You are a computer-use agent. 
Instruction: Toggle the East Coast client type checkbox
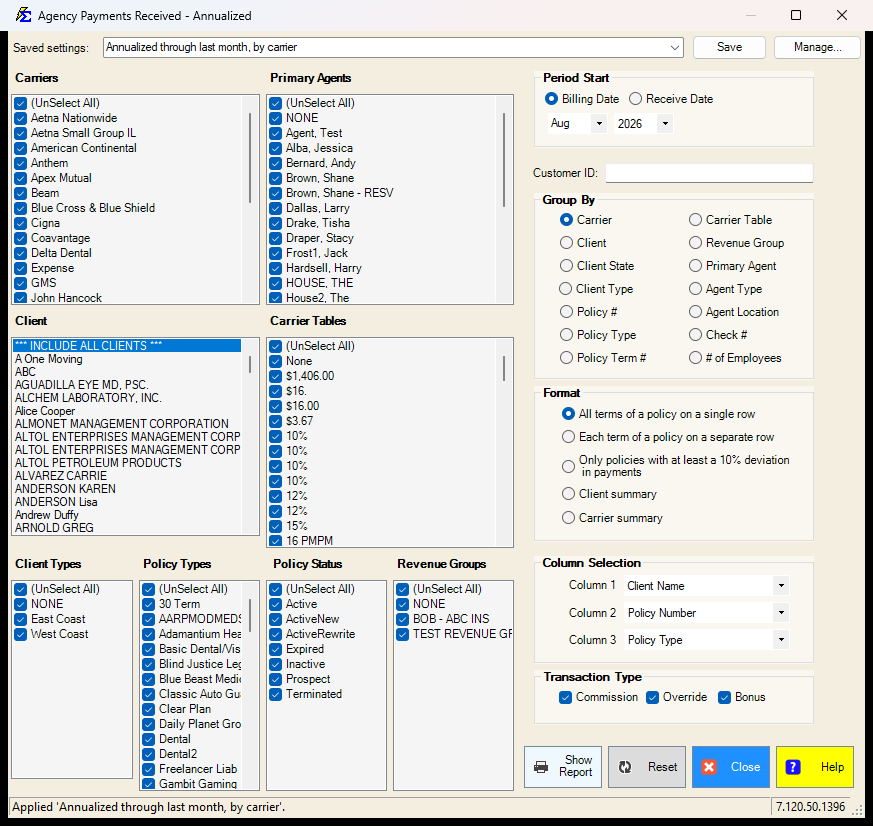21,619
